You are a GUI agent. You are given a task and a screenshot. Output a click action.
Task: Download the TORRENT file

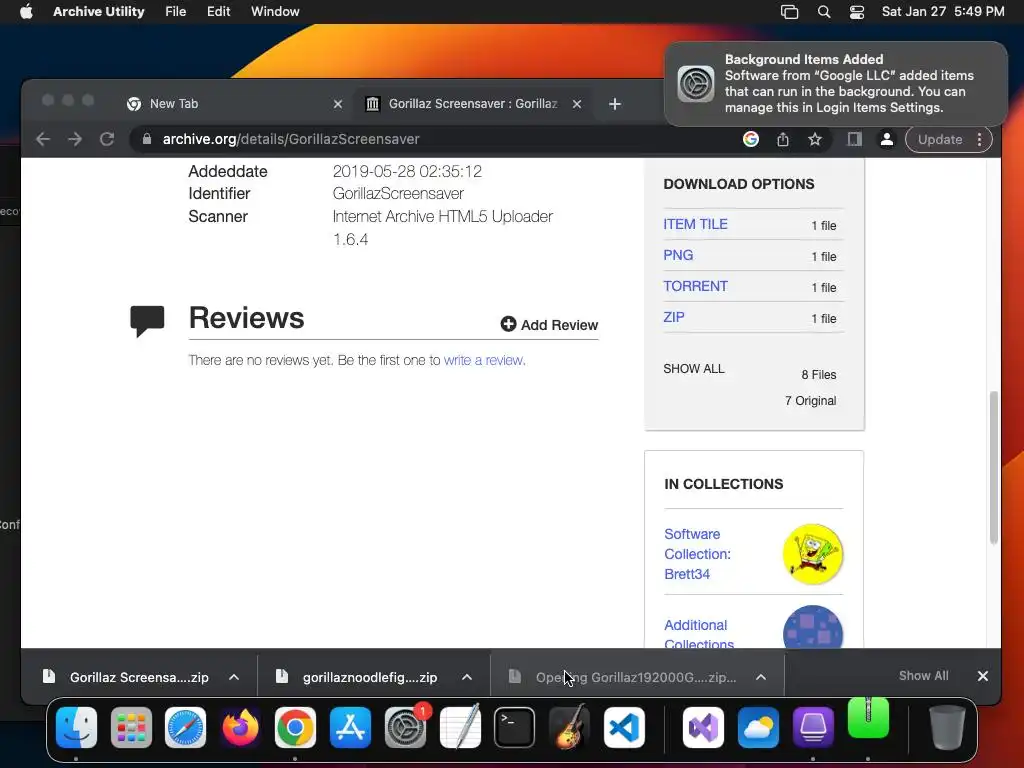pos(695,286)
